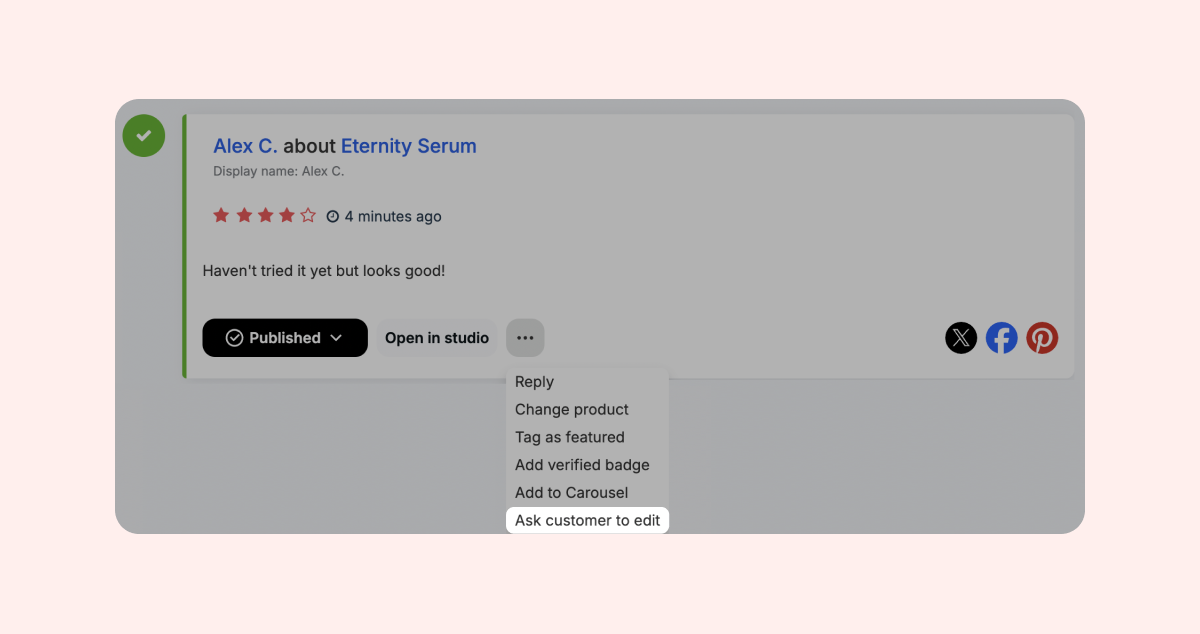Click the first red rating star

pos(221,215)
